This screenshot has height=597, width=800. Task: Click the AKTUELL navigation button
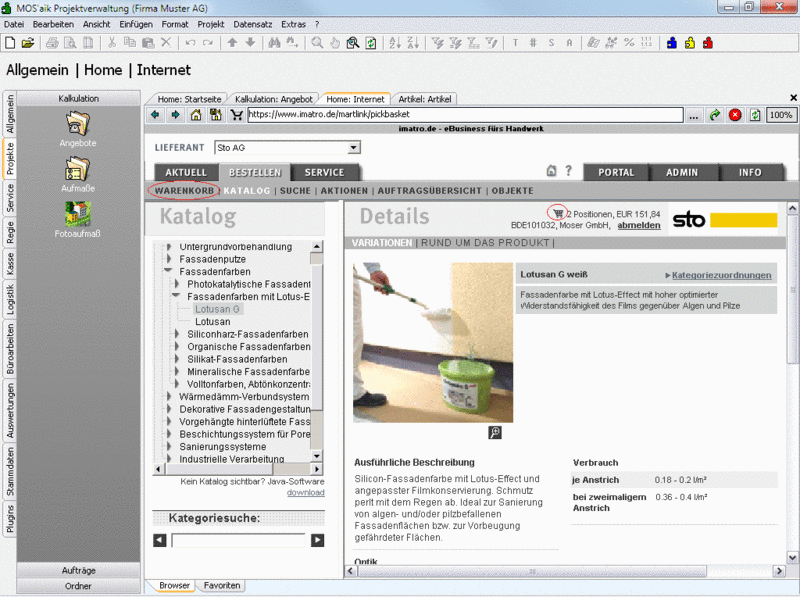click(186, 172)
